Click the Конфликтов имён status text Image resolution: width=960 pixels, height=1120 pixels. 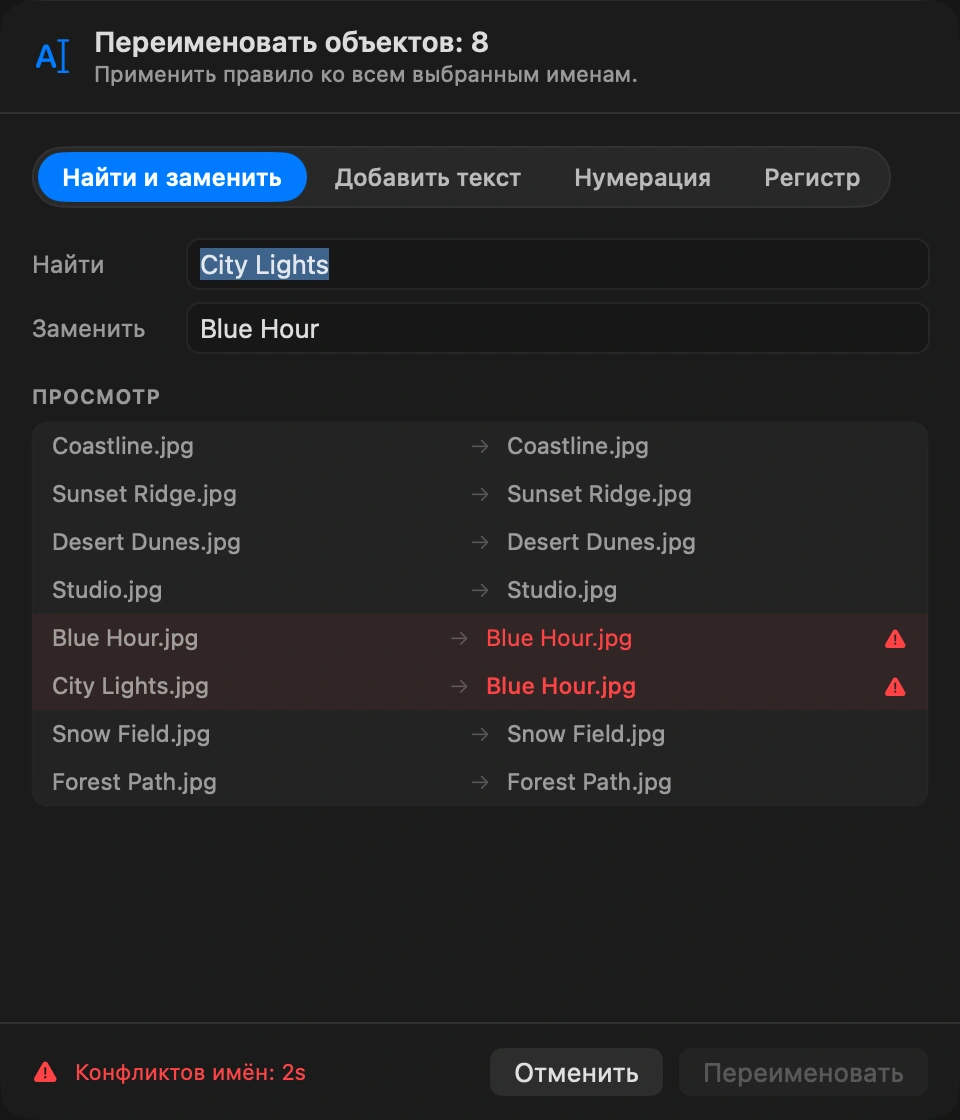(190, 1072)
